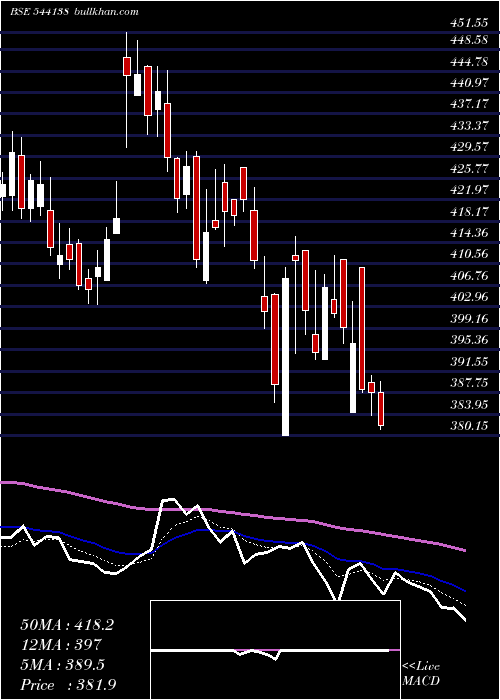Screen dimensions: 500x700
Task: Click the 380.15 price axis label
Action: (468, 426)
